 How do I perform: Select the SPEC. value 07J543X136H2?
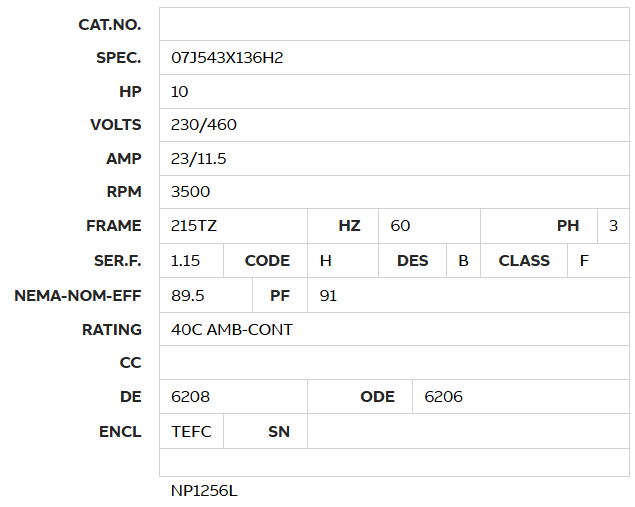coord(227,58)
